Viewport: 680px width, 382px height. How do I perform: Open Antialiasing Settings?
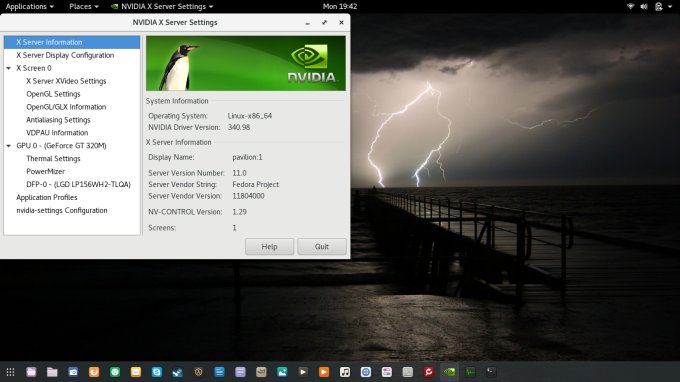pos(58,120)
